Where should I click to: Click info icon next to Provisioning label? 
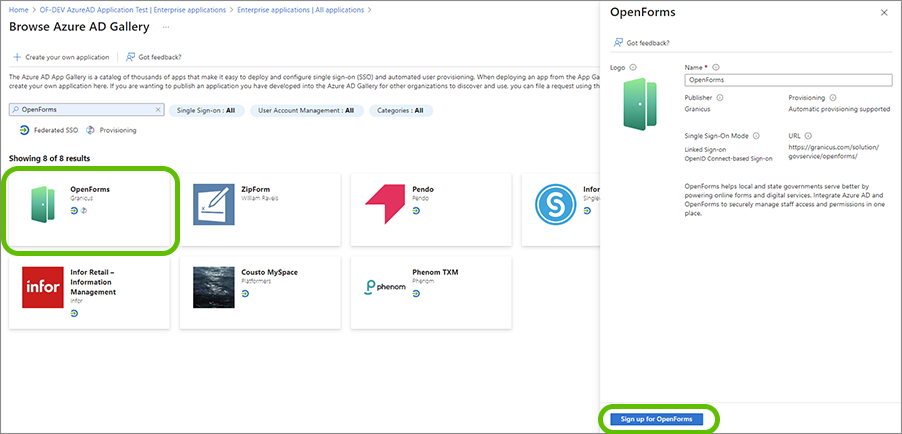pos(833,98)
